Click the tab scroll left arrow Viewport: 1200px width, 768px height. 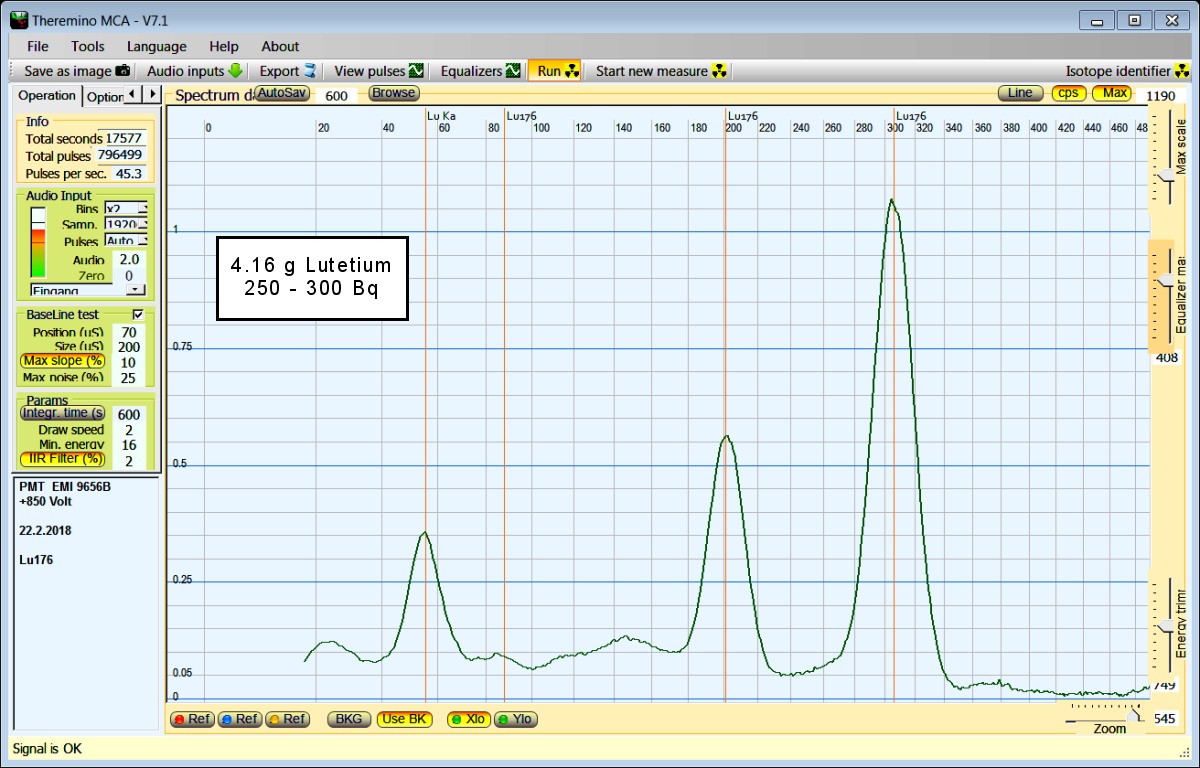pyautogui.click(x=133, y=94)
